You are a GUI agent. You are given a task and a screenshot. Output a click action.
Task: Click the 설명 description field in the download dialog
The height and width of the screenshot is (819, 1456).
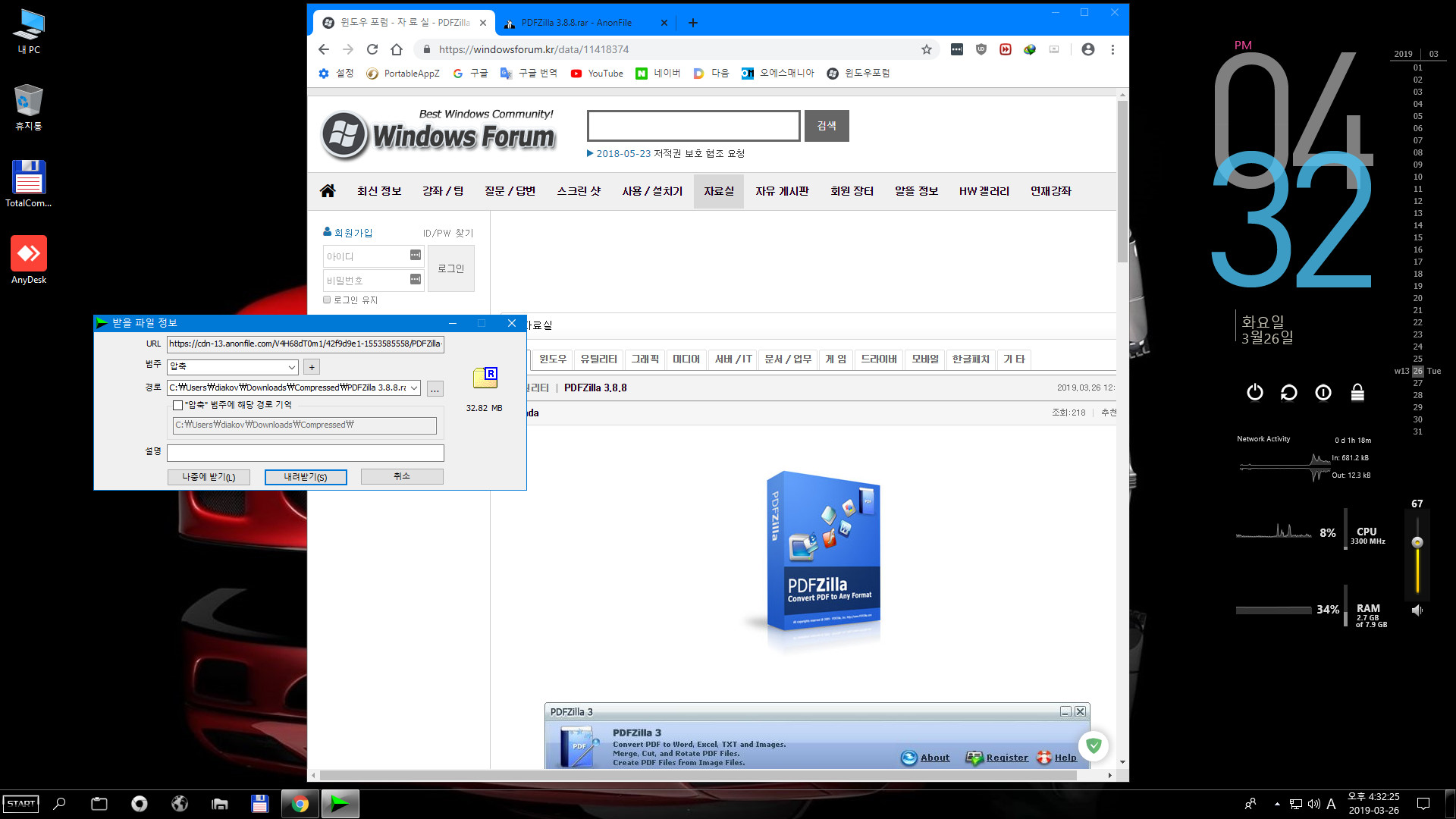coord(305,453)
